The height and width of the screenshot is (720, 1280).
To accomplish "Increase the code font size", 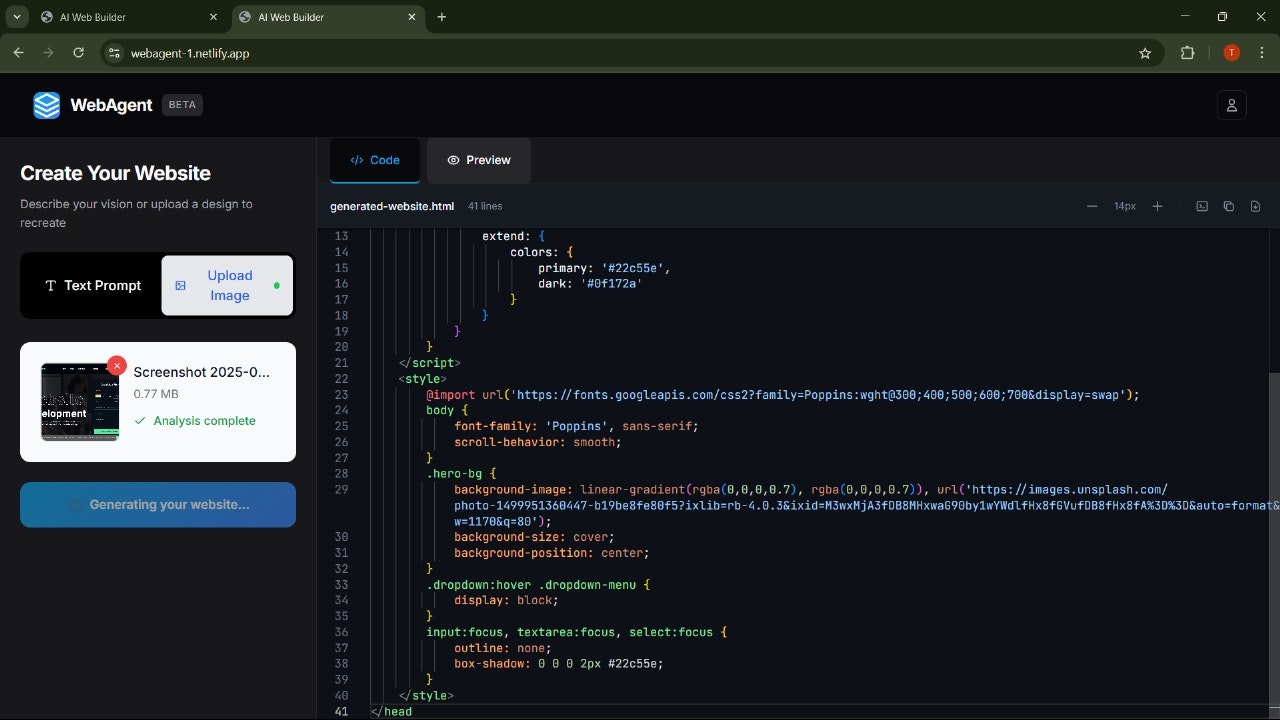I will 1157,206.
